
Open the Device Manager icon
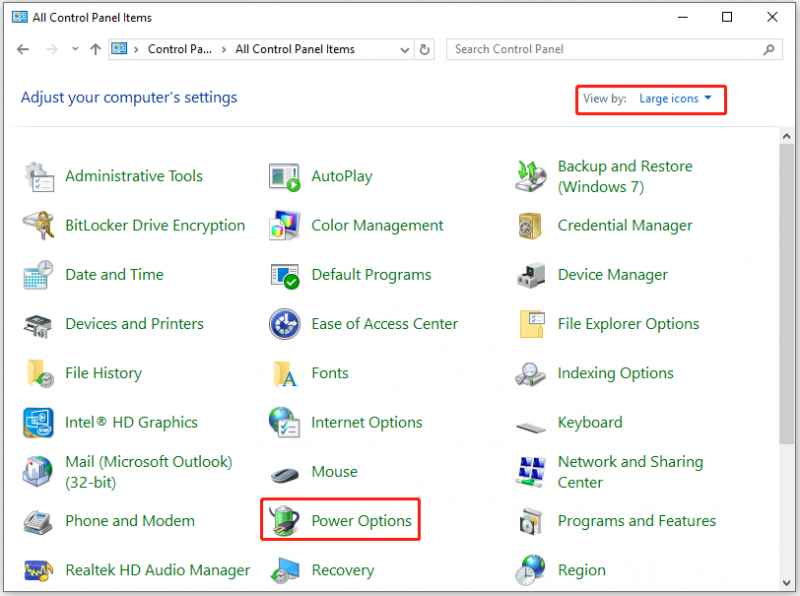click(x=531, y=275)
